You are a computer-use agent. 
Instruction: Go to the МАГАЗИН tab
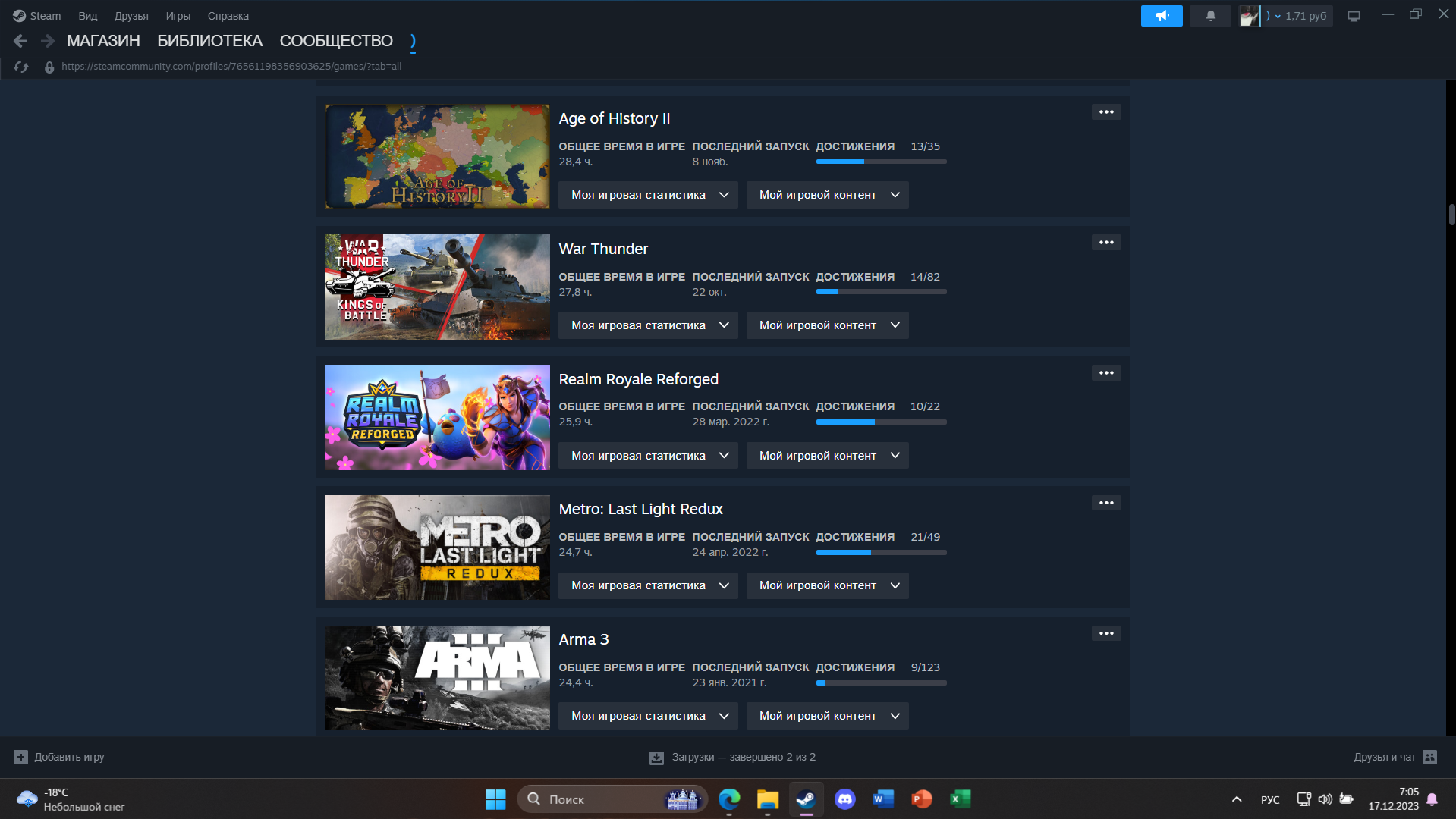click(103, 41)
